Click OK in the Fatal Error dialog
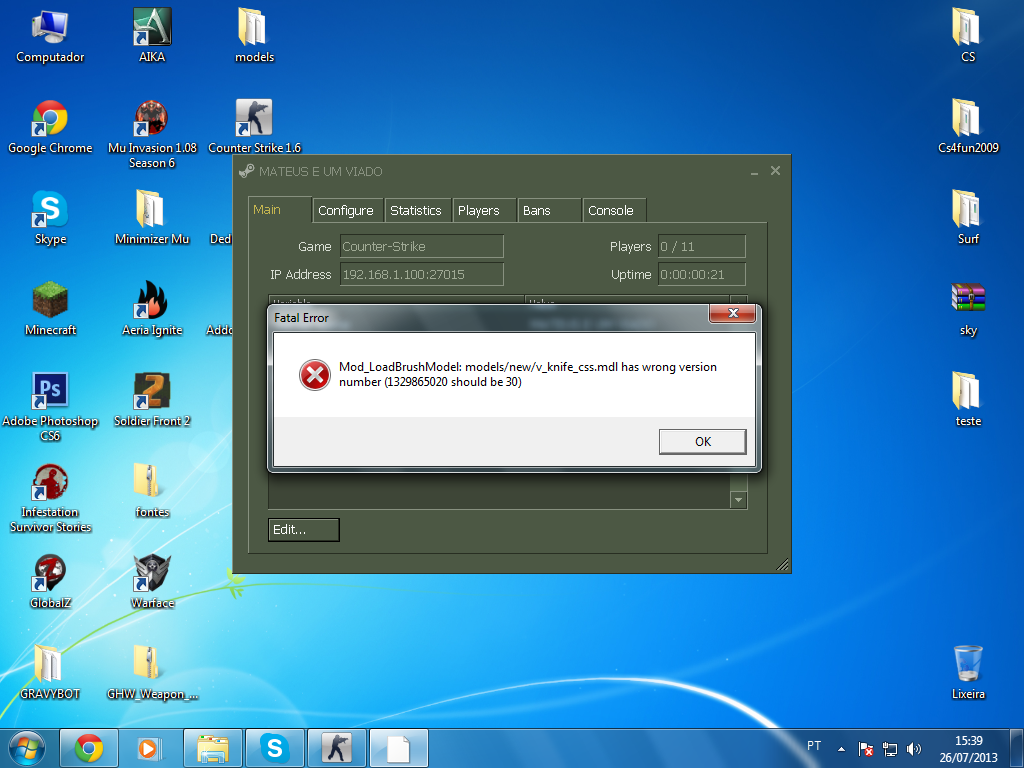This screenshot has width=1024, height=768. click(702, 441)
